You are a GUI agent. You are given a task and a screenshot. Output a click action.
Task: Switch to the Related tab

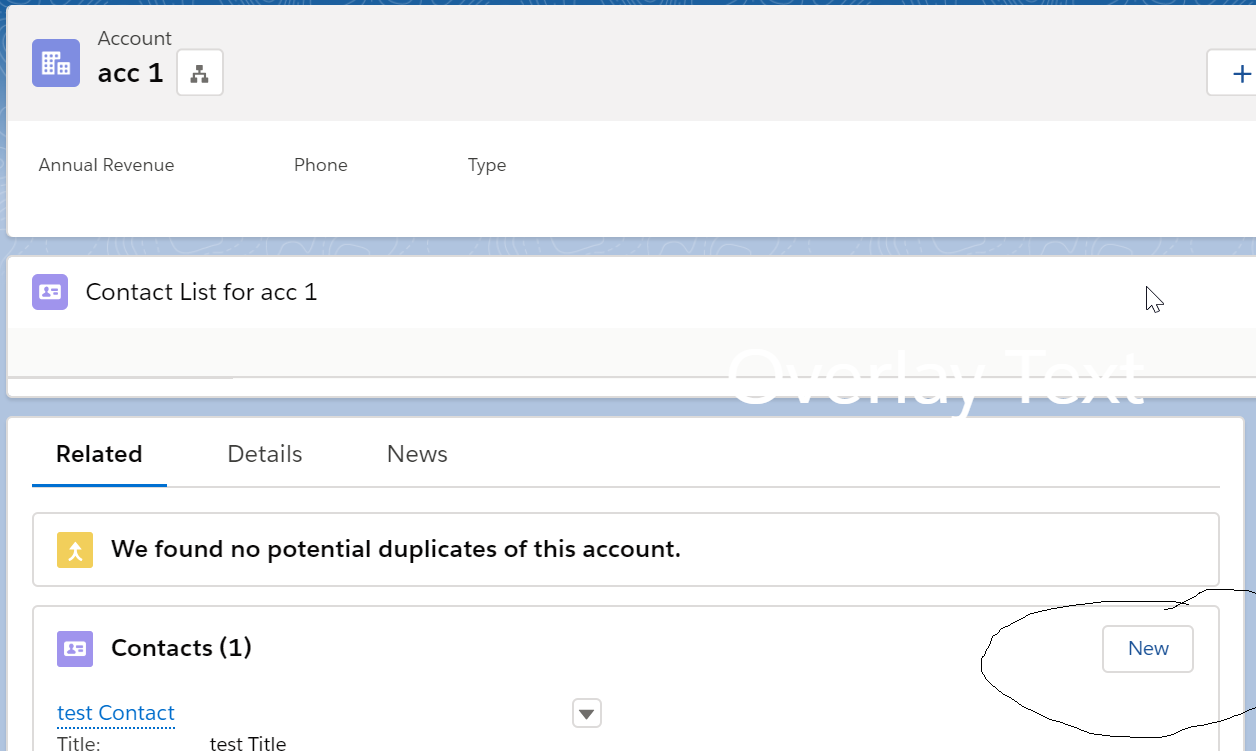point(99,454)
